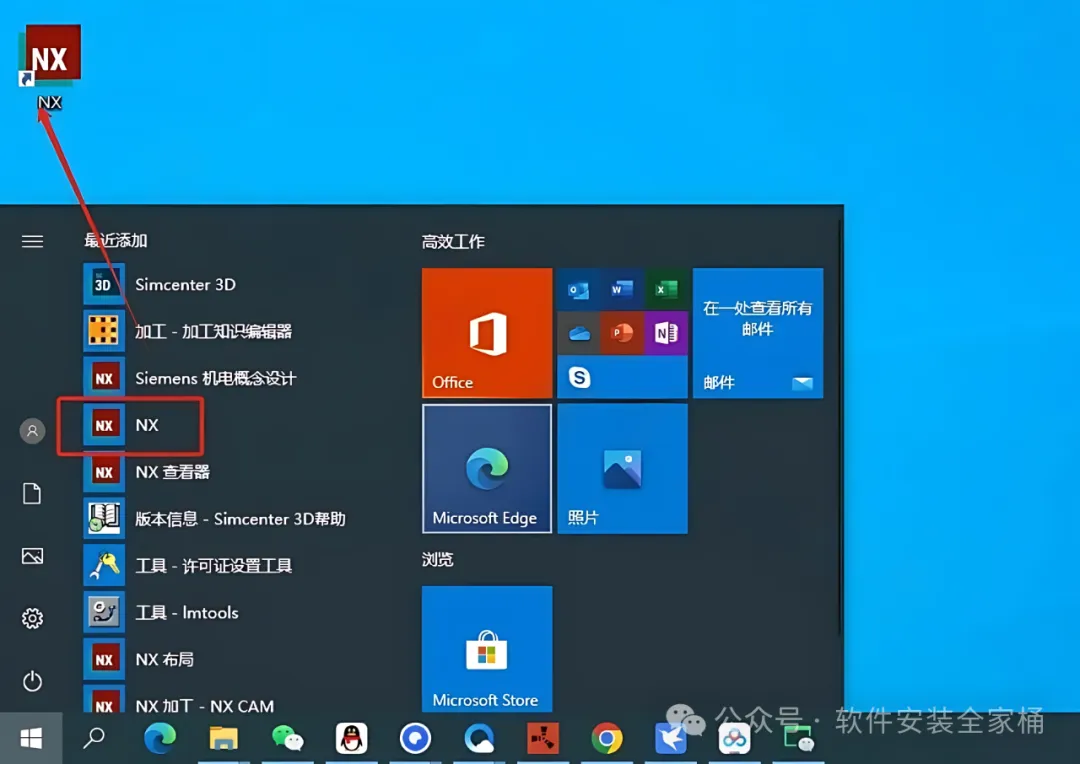Open Settings gear in the Start sidebar
This screenshot has width=1080, height=764.
(32, 618)
